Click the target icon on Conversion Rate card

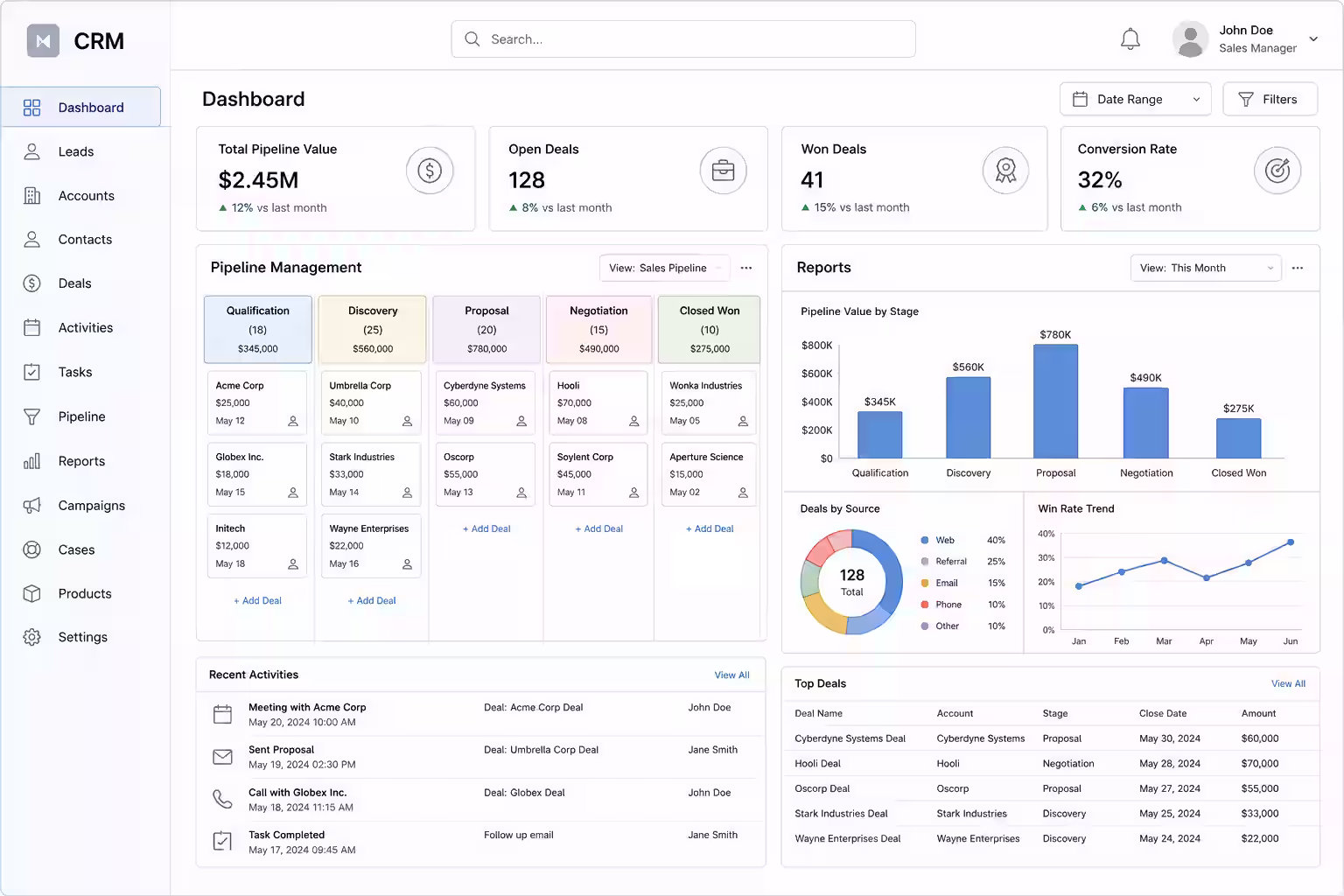(x=1277, y=171)
